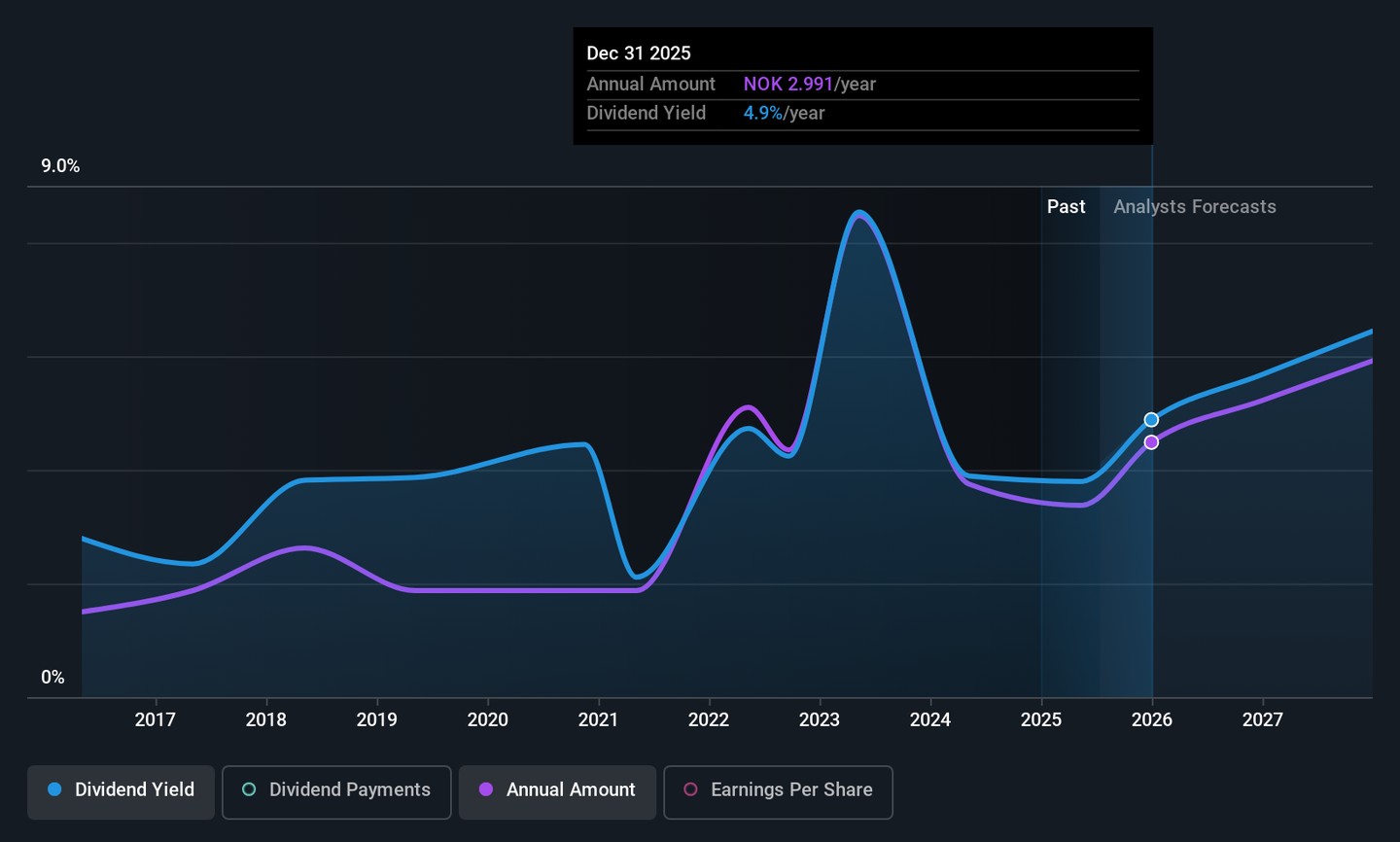This screenshot has height=842, width=1400.
Task: Pick 2021 on the year axis
Action: pyautogui.click(x=598, y=719)
